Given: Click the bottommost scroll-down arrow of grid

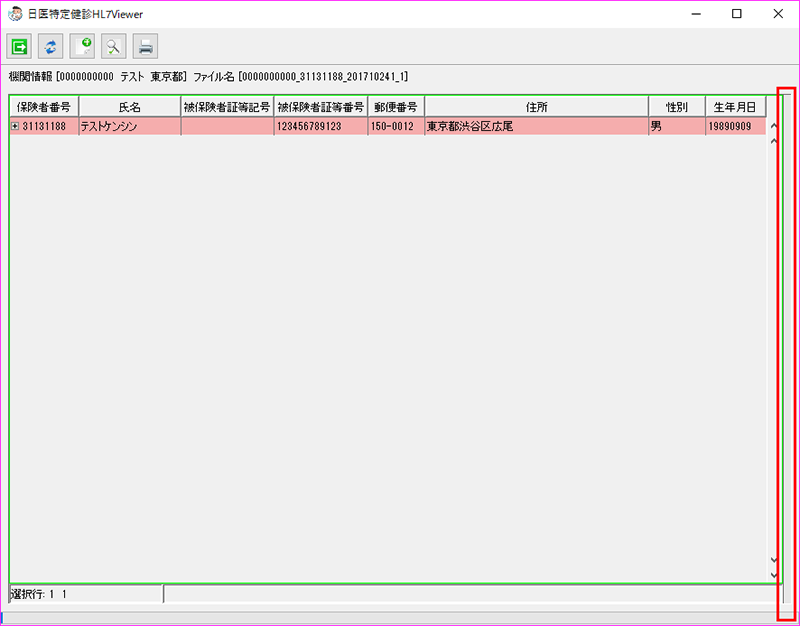Looking at the screenshot, I should point(773,575).
